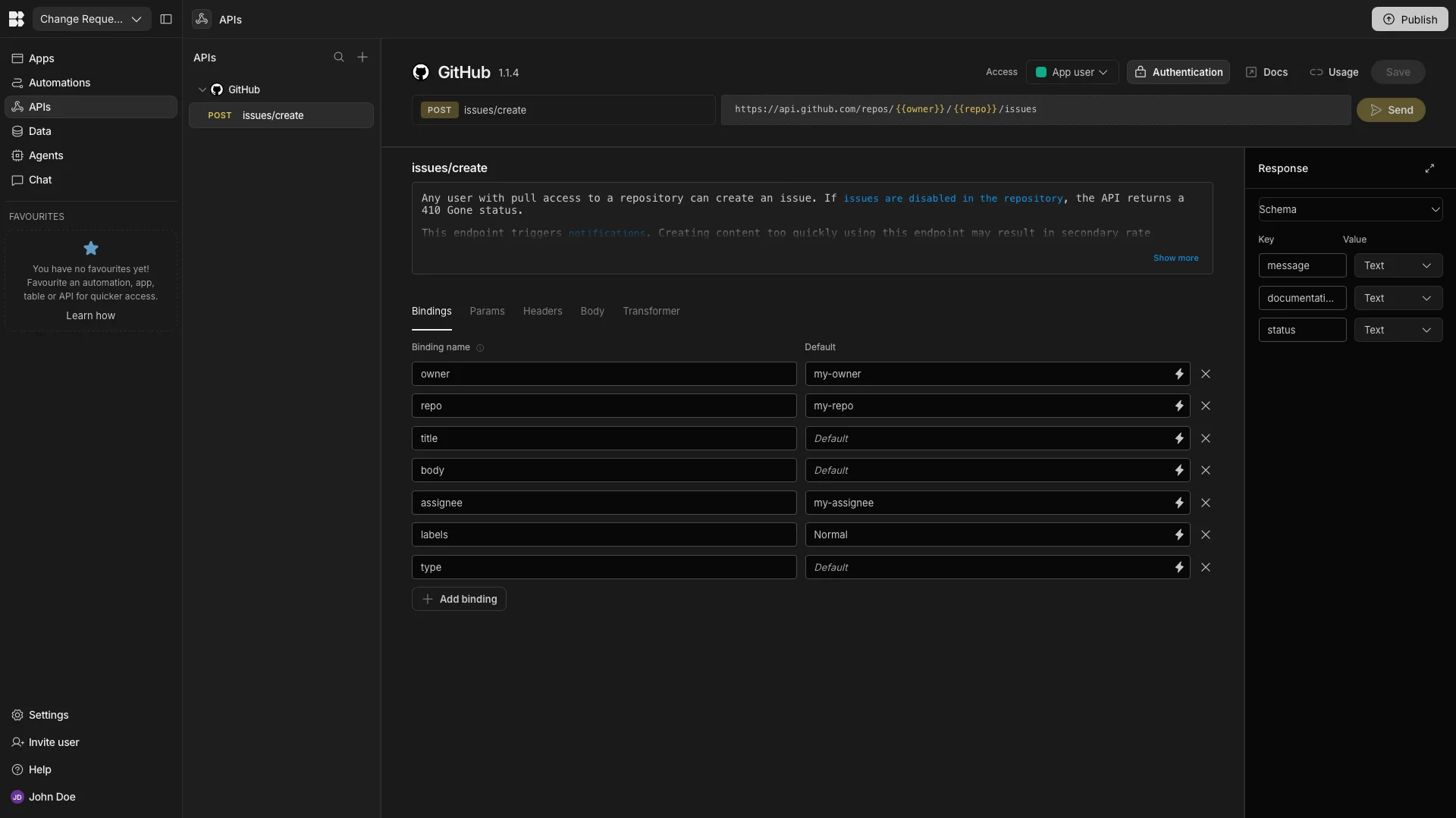Click the plus icon to add API
Image resolution: width=1456 pixels, height=818 pixels.
[362, 58]
